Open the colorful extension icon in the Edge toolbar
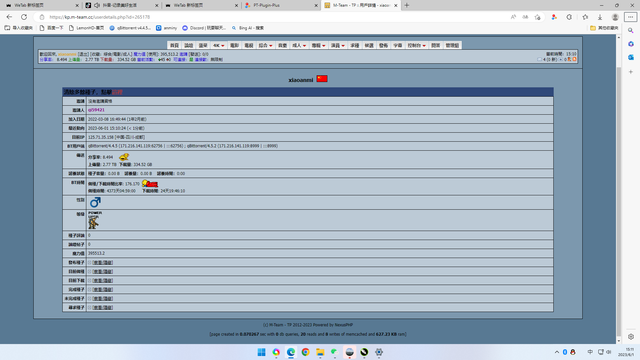 (x=554, y=17)
